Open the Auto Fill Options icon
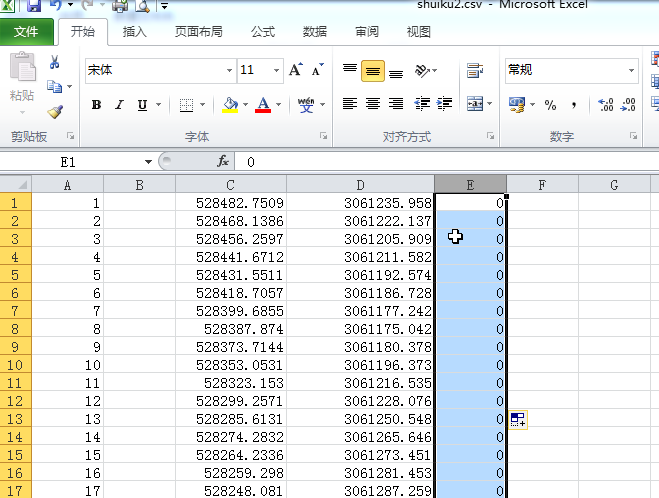The image size is (659, 498). (x=517, y=420)
